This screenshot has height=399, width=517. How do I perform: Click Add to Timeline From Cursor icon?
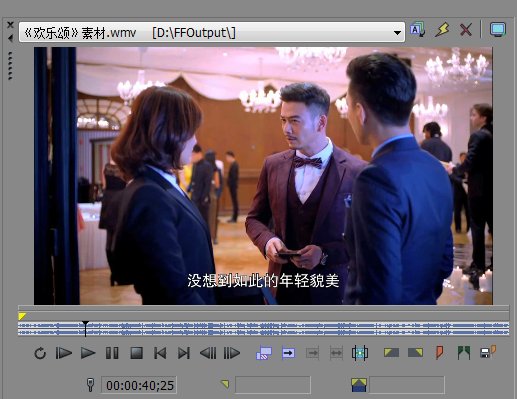coord(288,353)
